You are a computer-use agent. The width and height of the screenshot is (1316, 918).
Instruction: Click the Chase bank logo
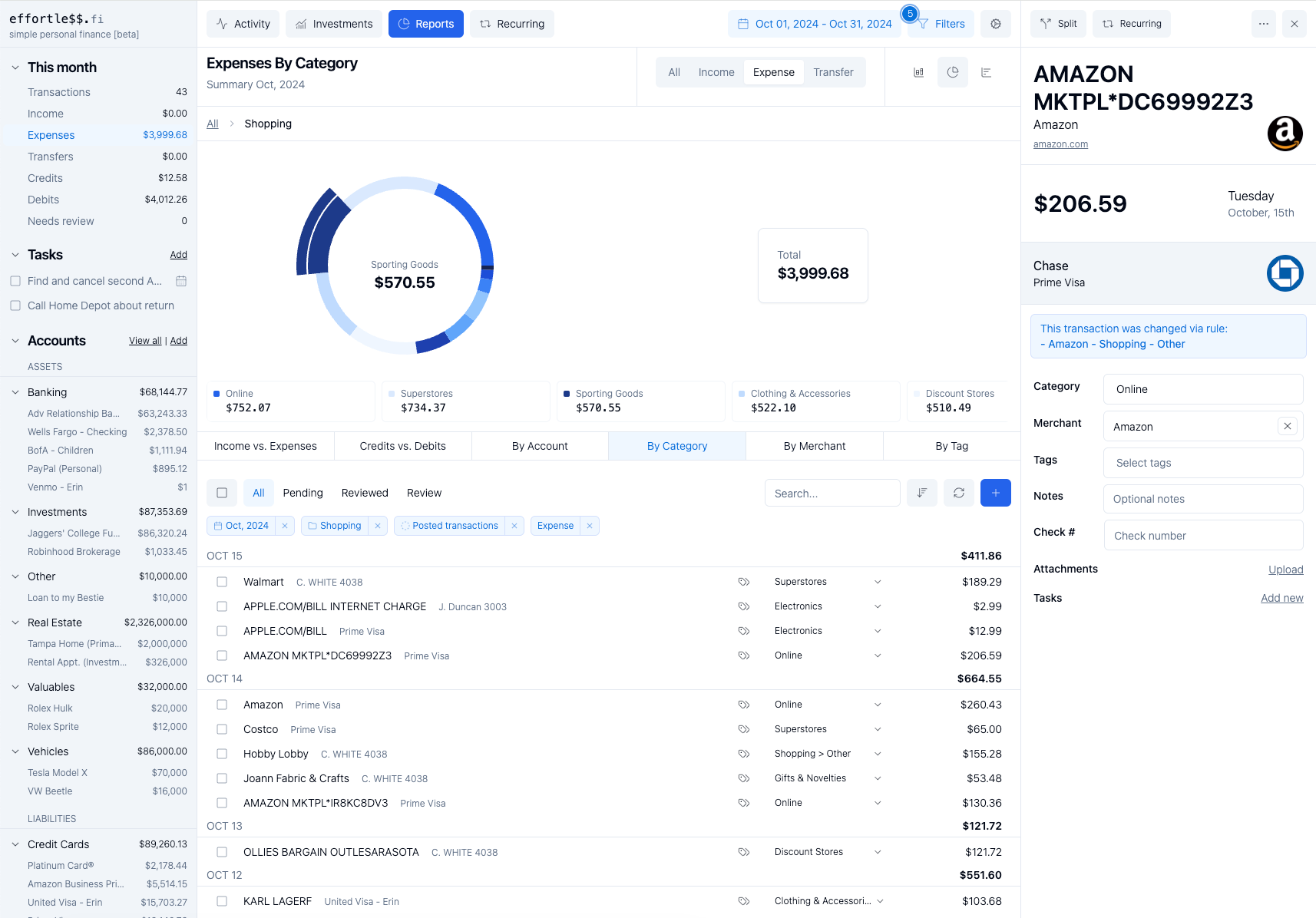coord(1285,273)
